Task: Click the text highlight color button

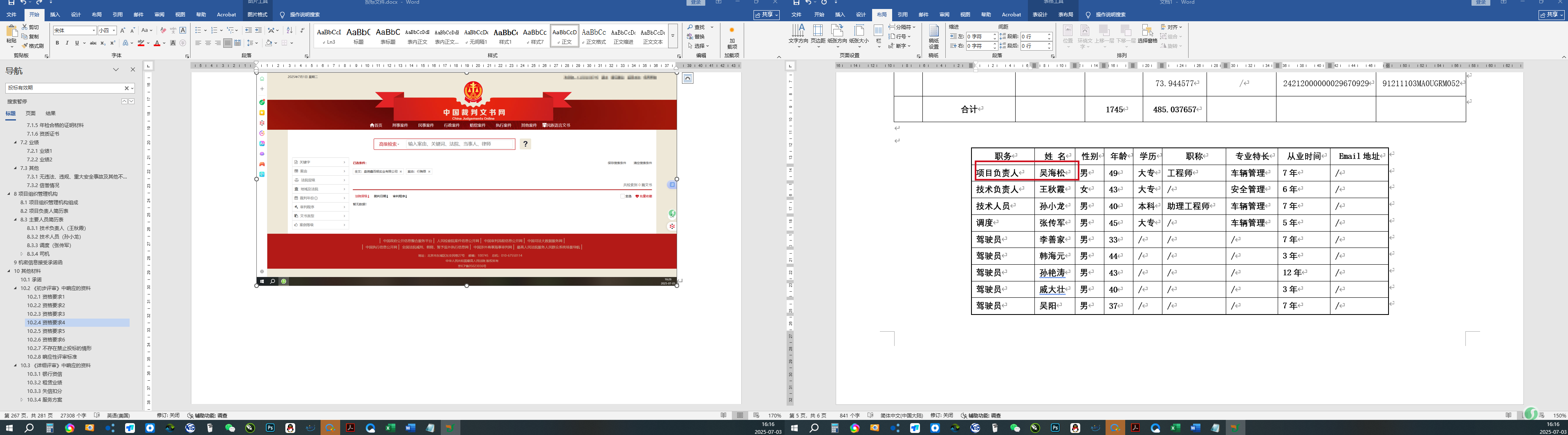Action: click(x=141, y=43)
